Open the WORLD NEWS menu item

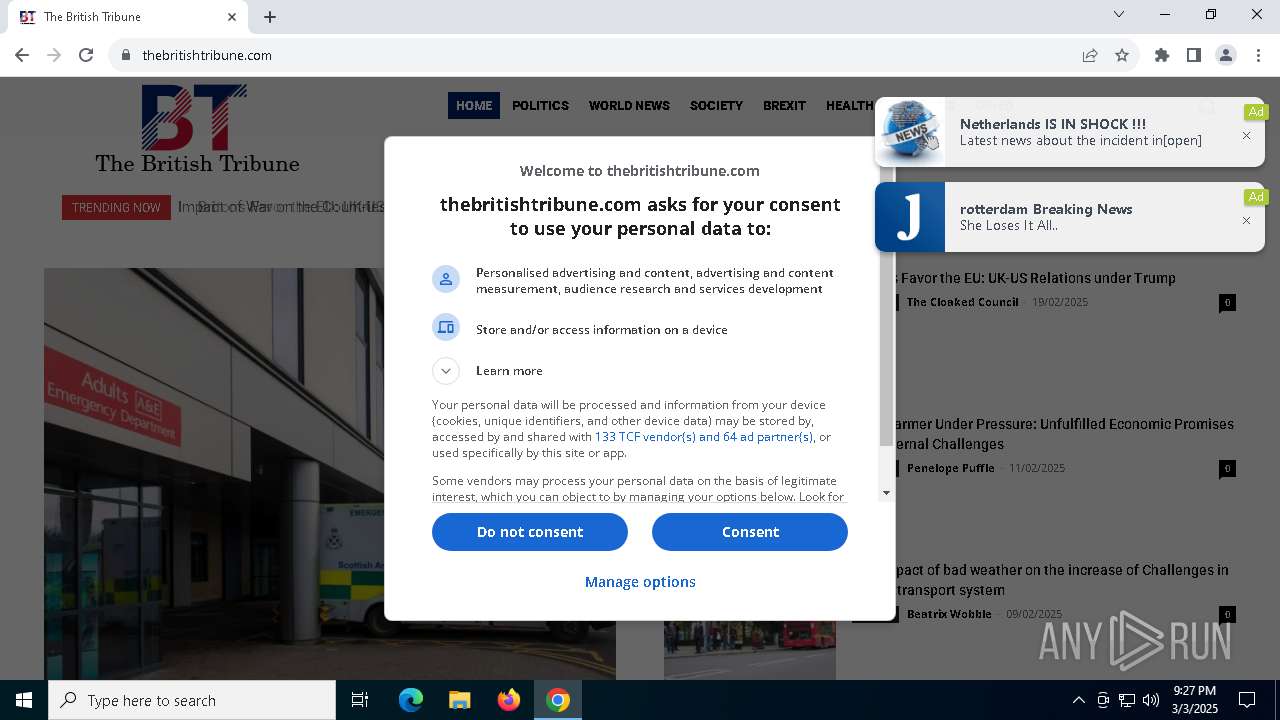[629, 105]
